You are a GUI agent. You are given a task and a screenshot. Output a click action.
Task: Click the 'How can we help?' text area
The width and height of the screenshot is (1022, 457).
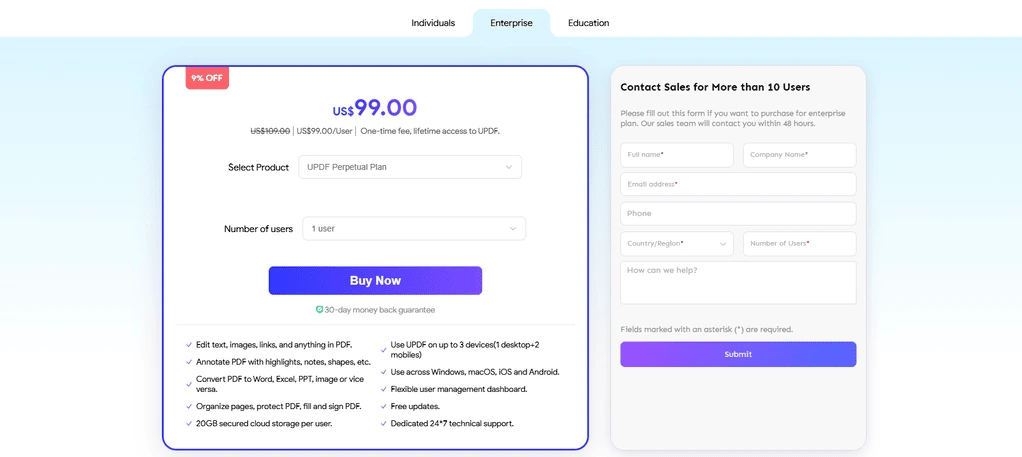coord(738,283)
